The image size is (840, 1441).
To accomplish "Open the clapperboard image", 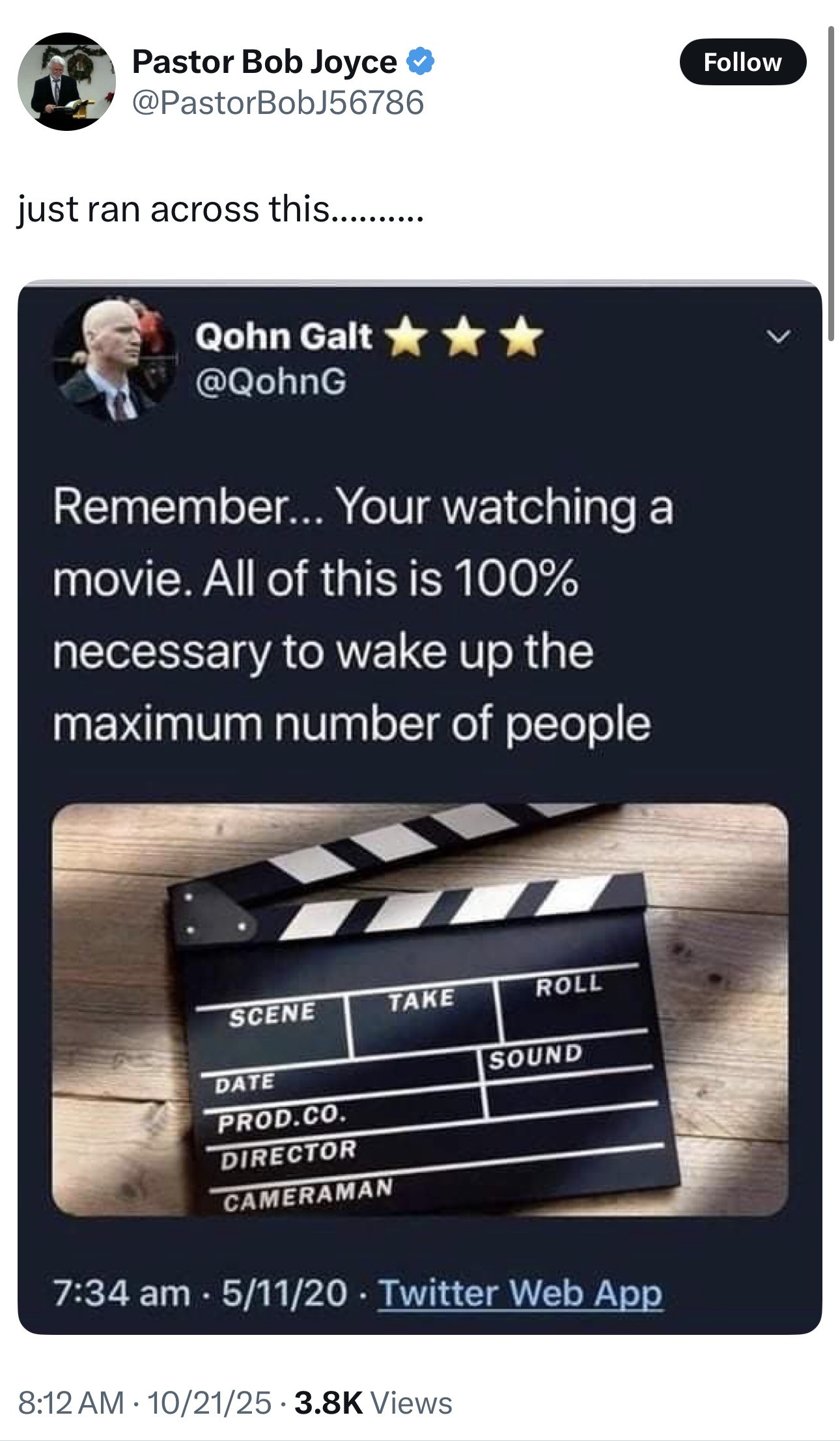I will (420, 1009).
